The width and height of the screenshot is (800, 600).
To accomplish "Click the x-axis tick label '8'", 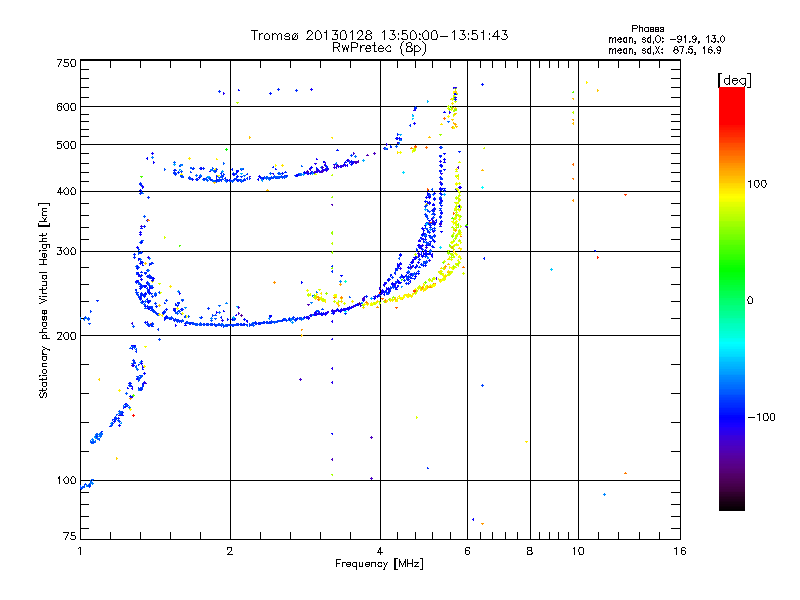I will click(x=530, y=551).
